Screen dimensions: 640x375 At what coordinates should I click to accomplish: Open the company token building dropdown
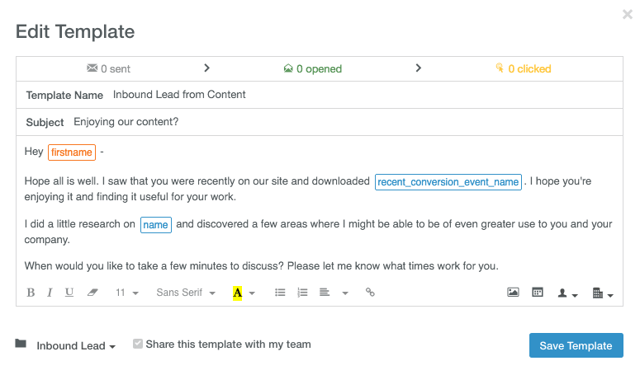pyautogui.click(x=603, y=293)
